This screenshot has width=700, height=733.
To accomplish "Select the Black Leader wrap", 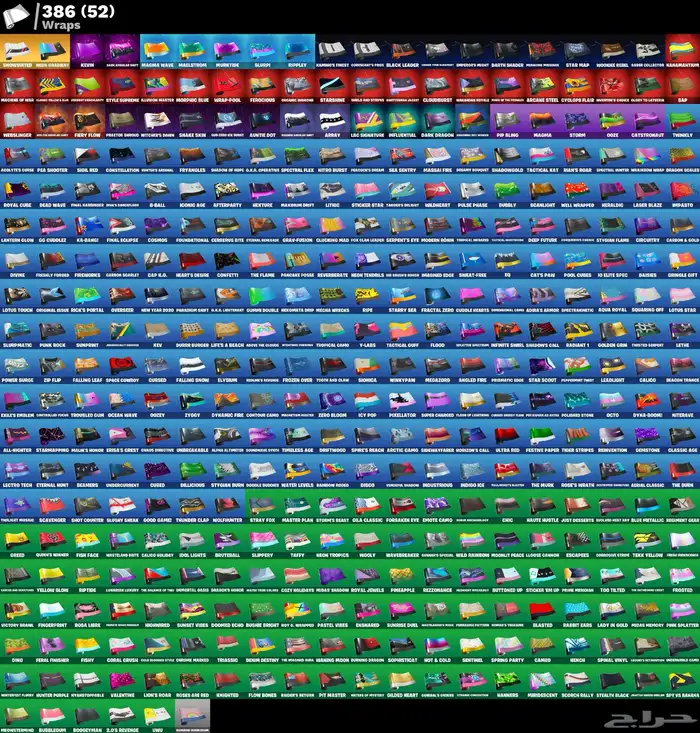I will pyautogui.click(x=403, y=50).
